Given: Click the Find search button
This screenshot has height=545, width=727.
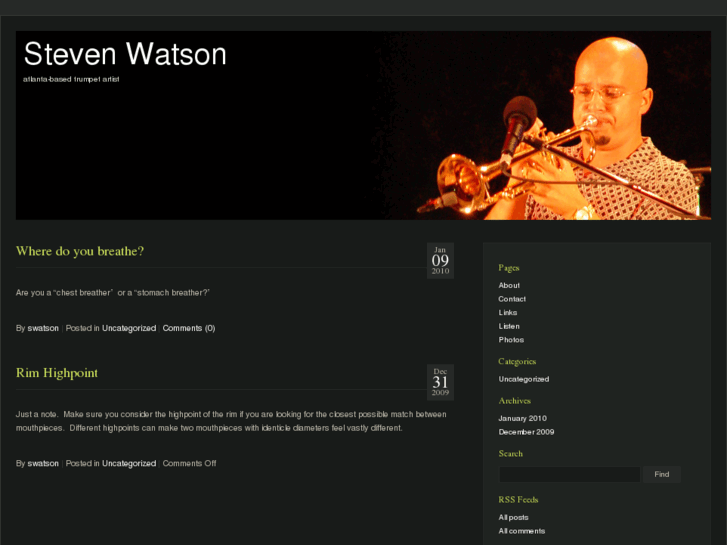Looking at the screenshot, I should [x=662, y=474].
